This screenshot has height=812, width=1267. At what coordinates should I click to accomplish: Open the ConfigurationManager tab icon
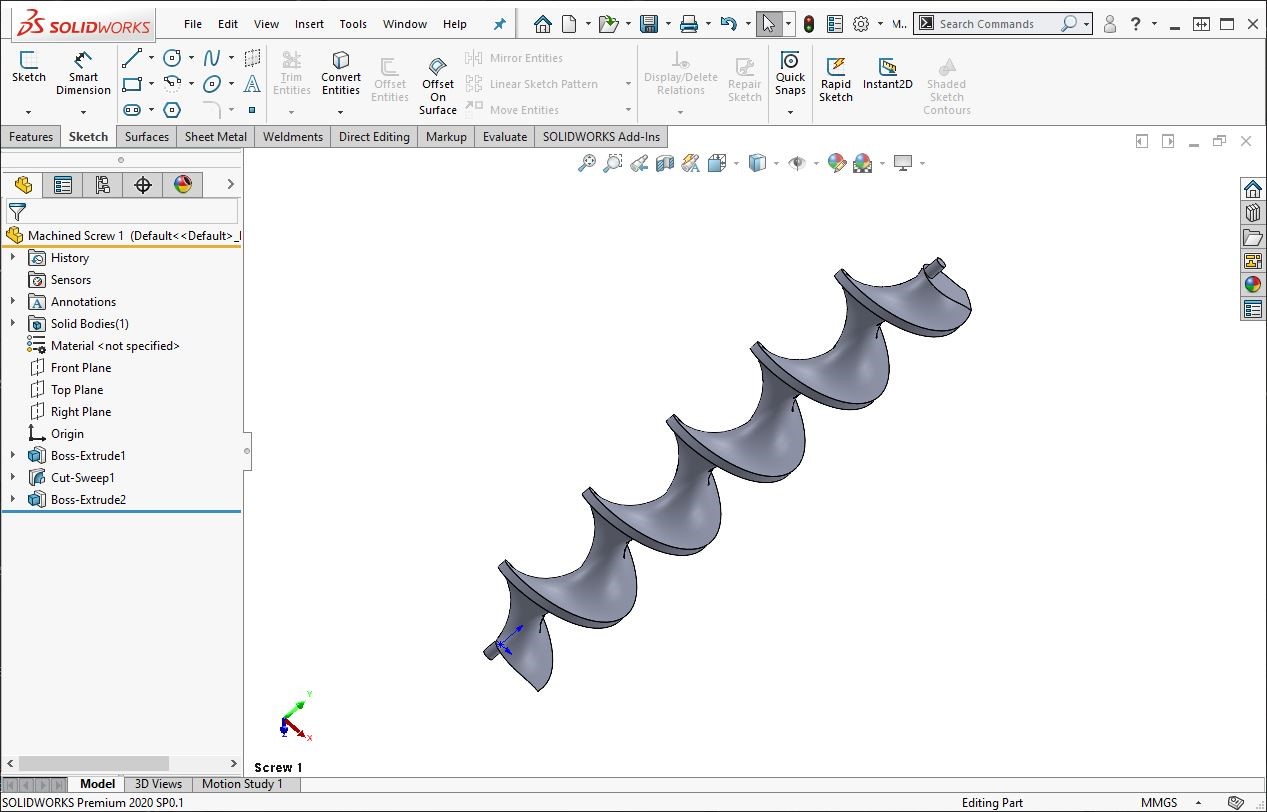click(x=102, y=185)
